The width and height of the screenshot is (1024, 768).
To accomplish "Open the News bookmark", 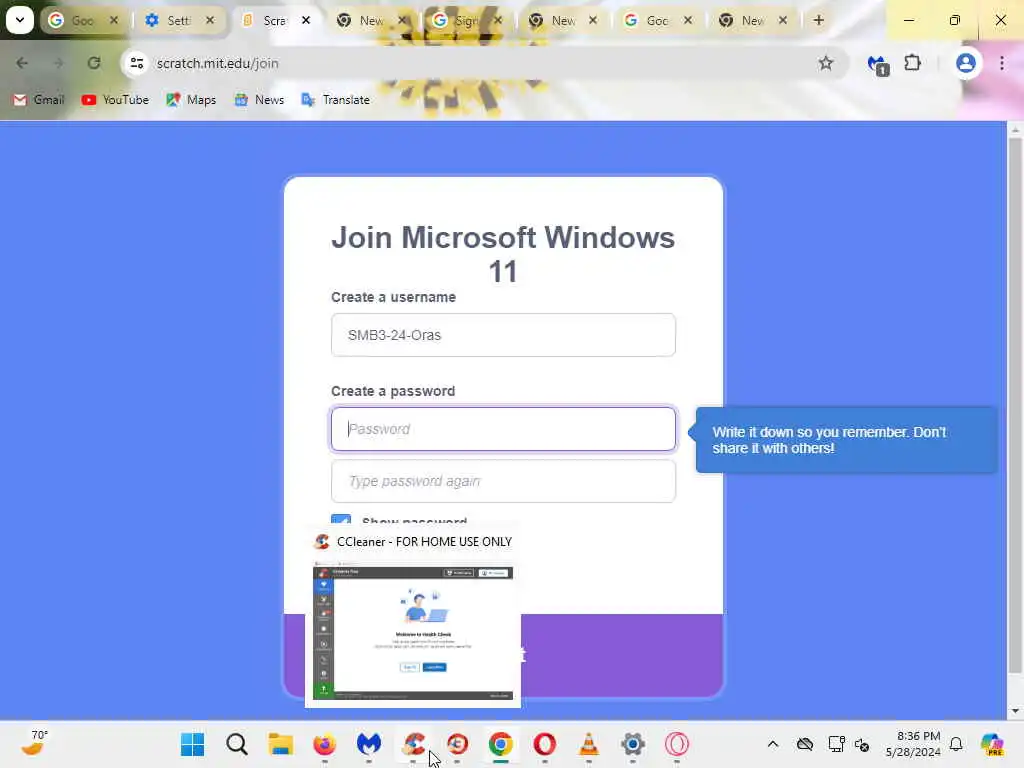I will [x=259, y=100].
